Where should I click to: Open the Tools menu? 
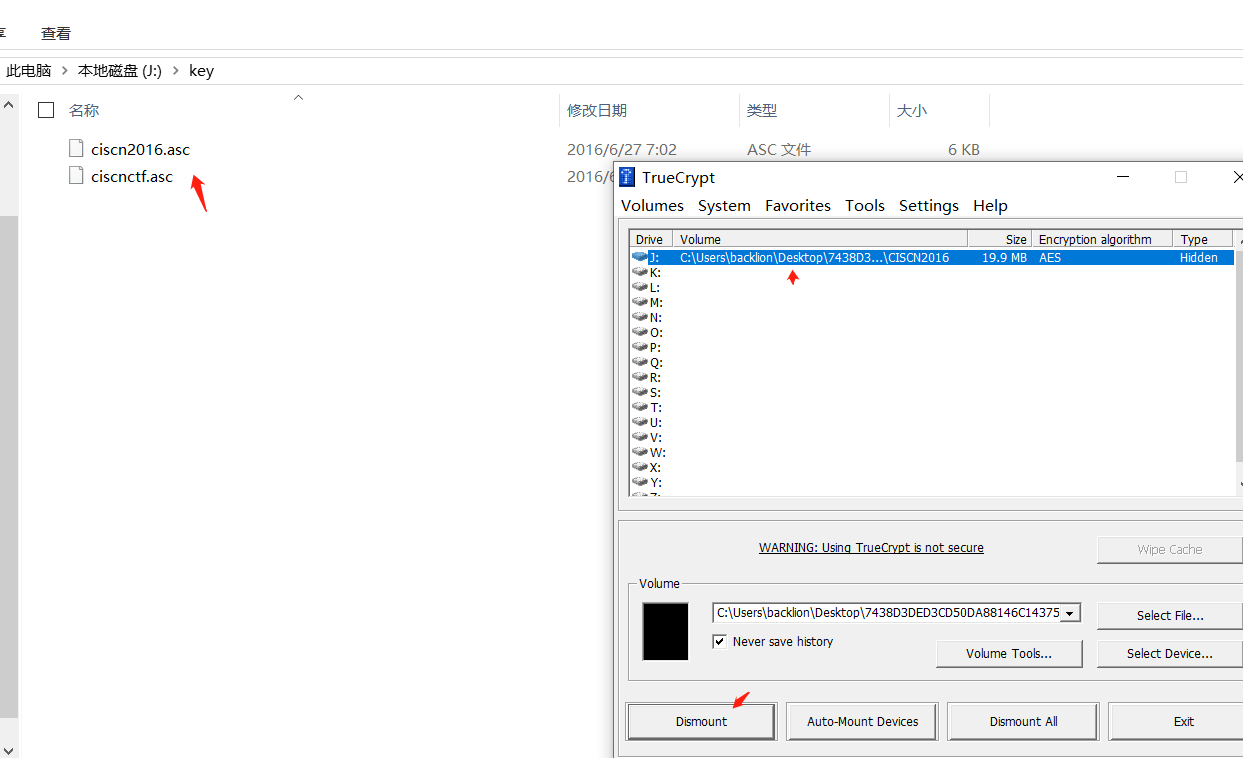coord(865,205)
